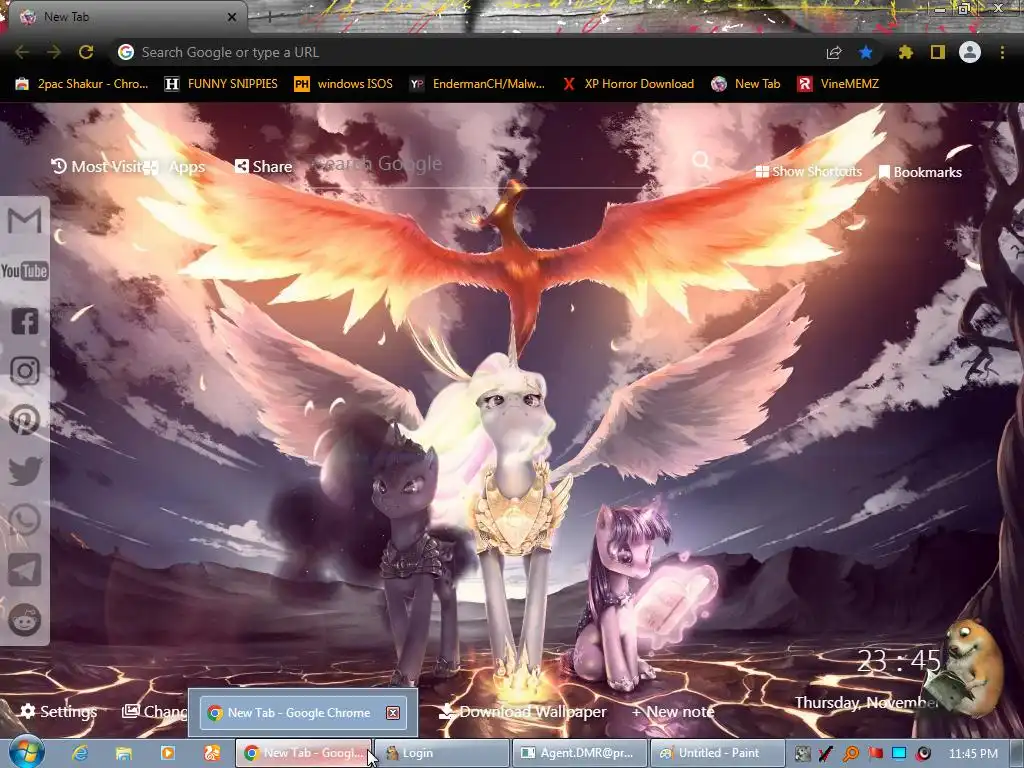Click the Change wallpaper option
This screenshot has height=768, width=1024.
tap(155, 711)
